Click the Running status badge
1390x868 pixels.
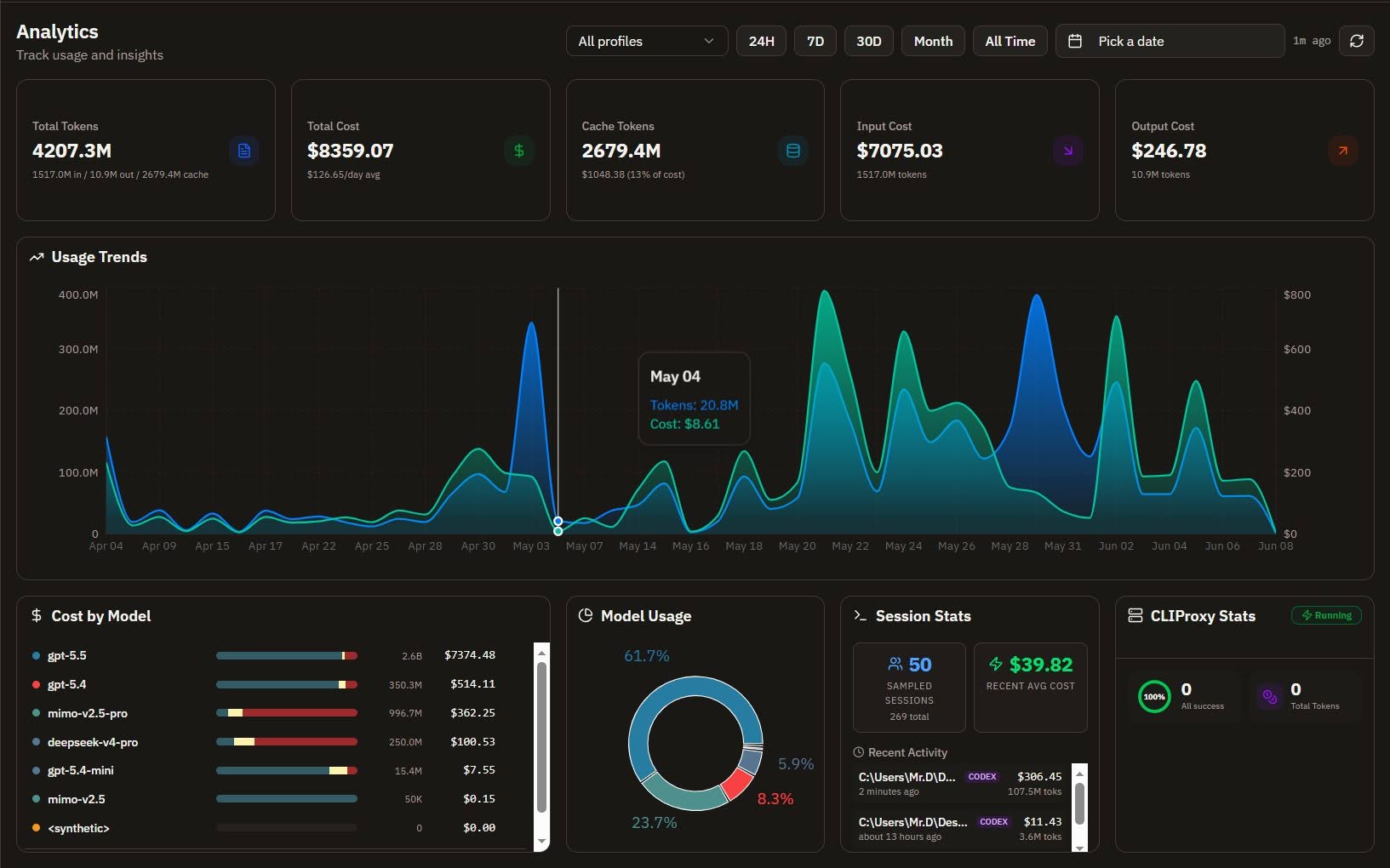(x=1326, y=615)
